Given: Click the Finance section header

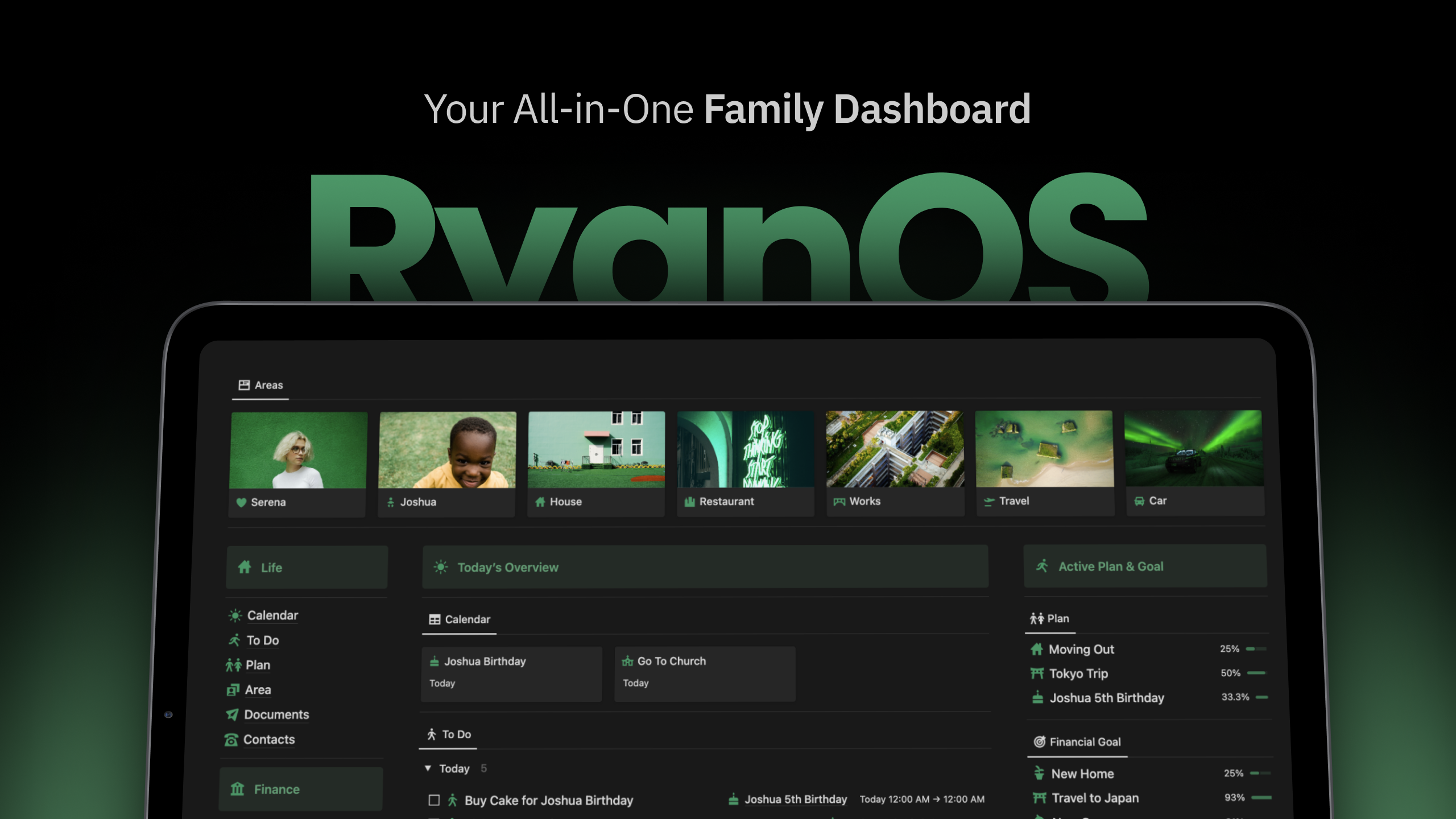Looking at the screenshot, I should click(301, 789).
